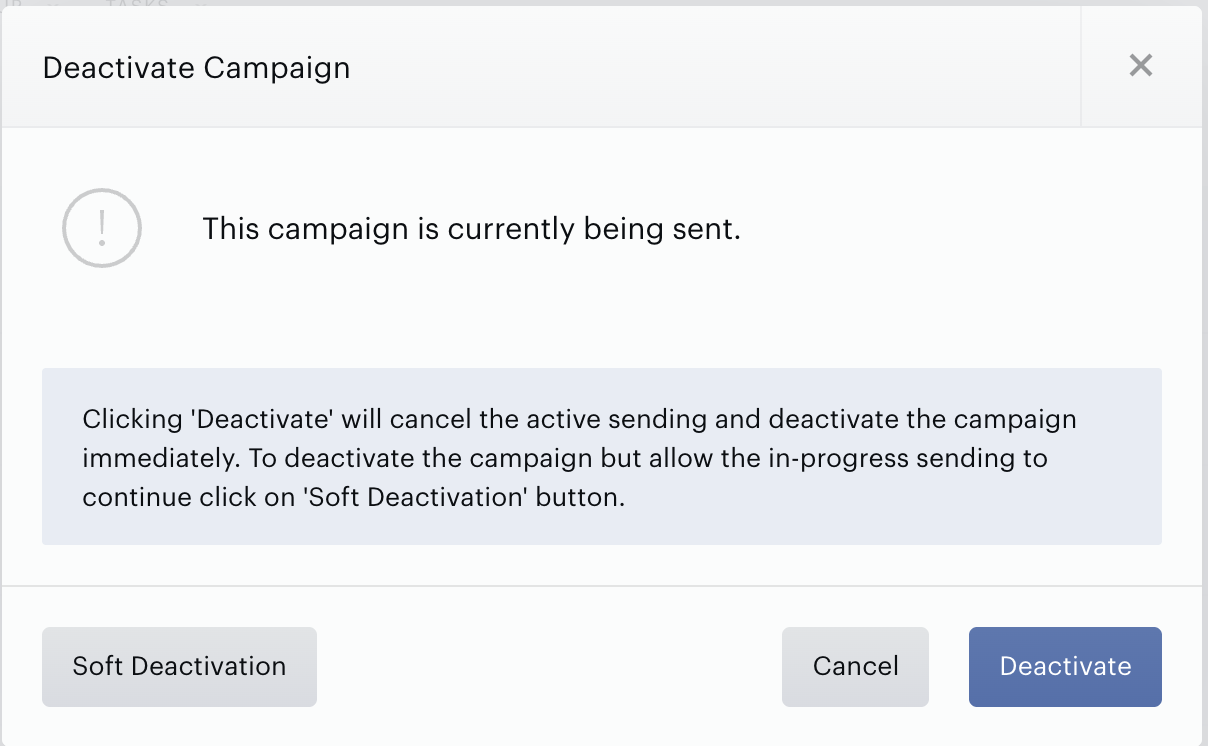Viewport: 1208px width, 746px height.
Task: Close the Deactivate Campaign dialog with X
Action: [1141, 66]
